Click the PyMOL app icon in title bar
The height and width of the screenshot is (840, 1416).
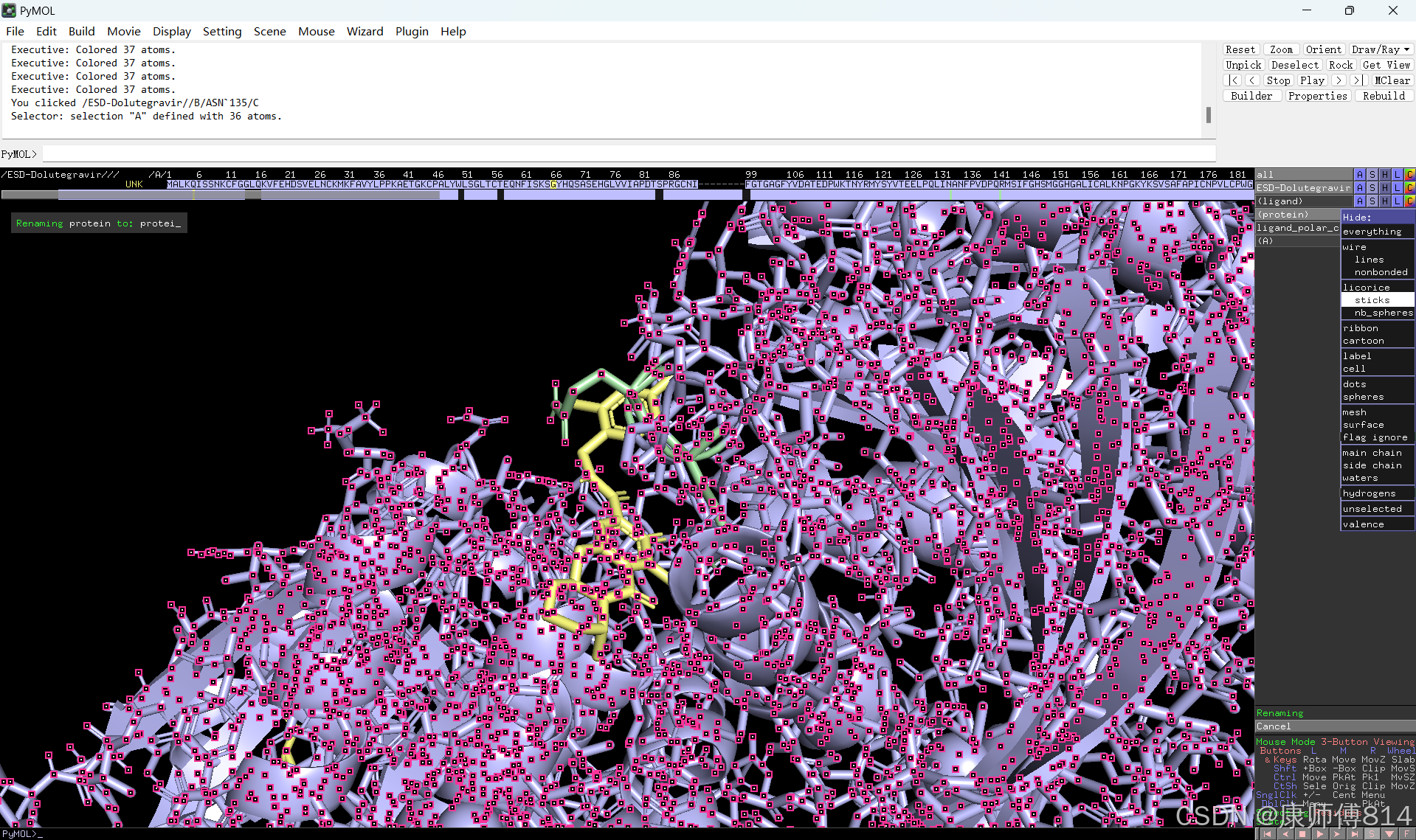[9, 10]
